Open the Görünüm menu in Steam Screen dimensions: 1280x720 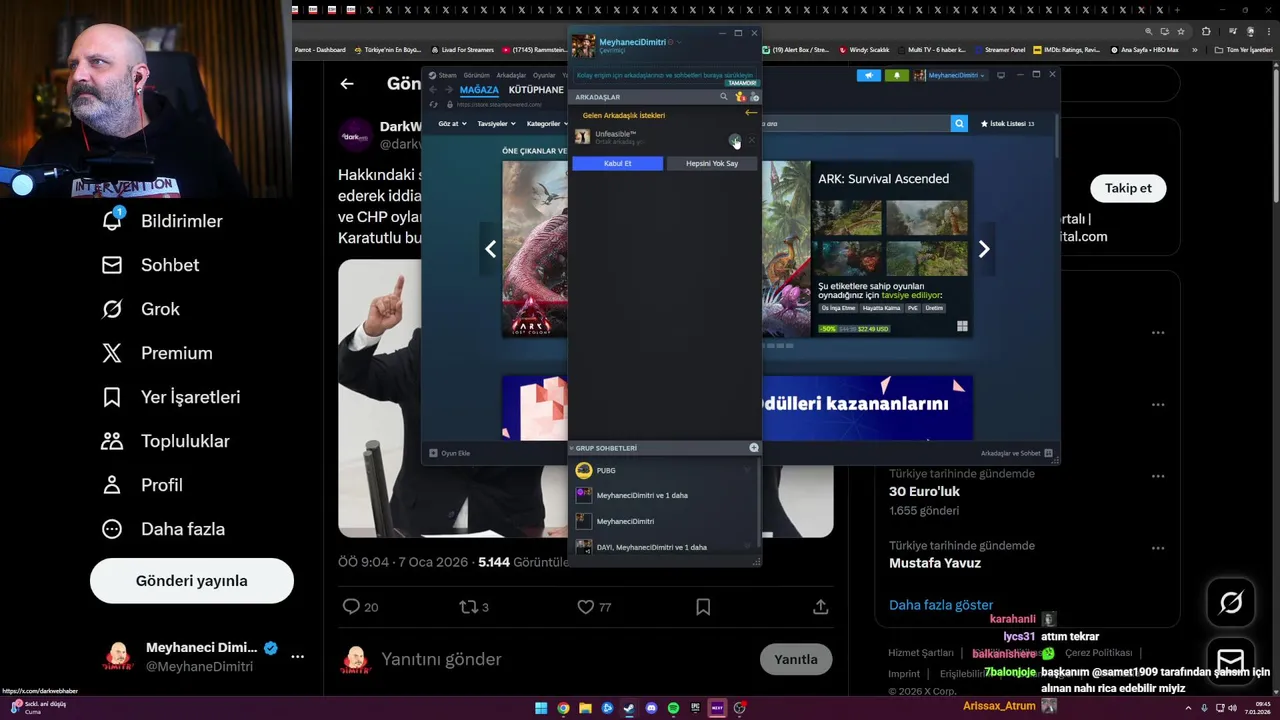point(476,75)
